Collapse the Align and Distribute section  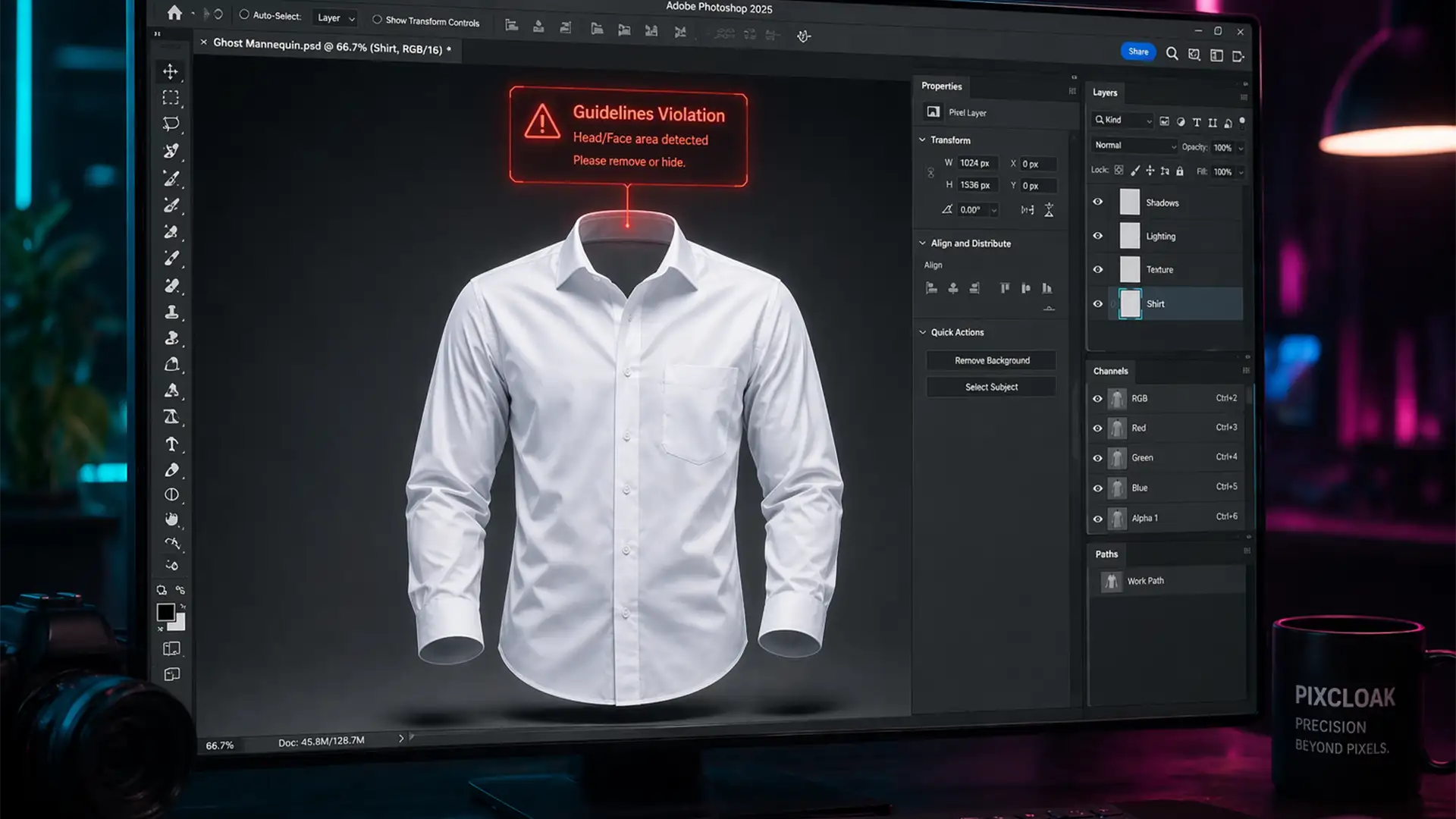click(x=922, y=243)
